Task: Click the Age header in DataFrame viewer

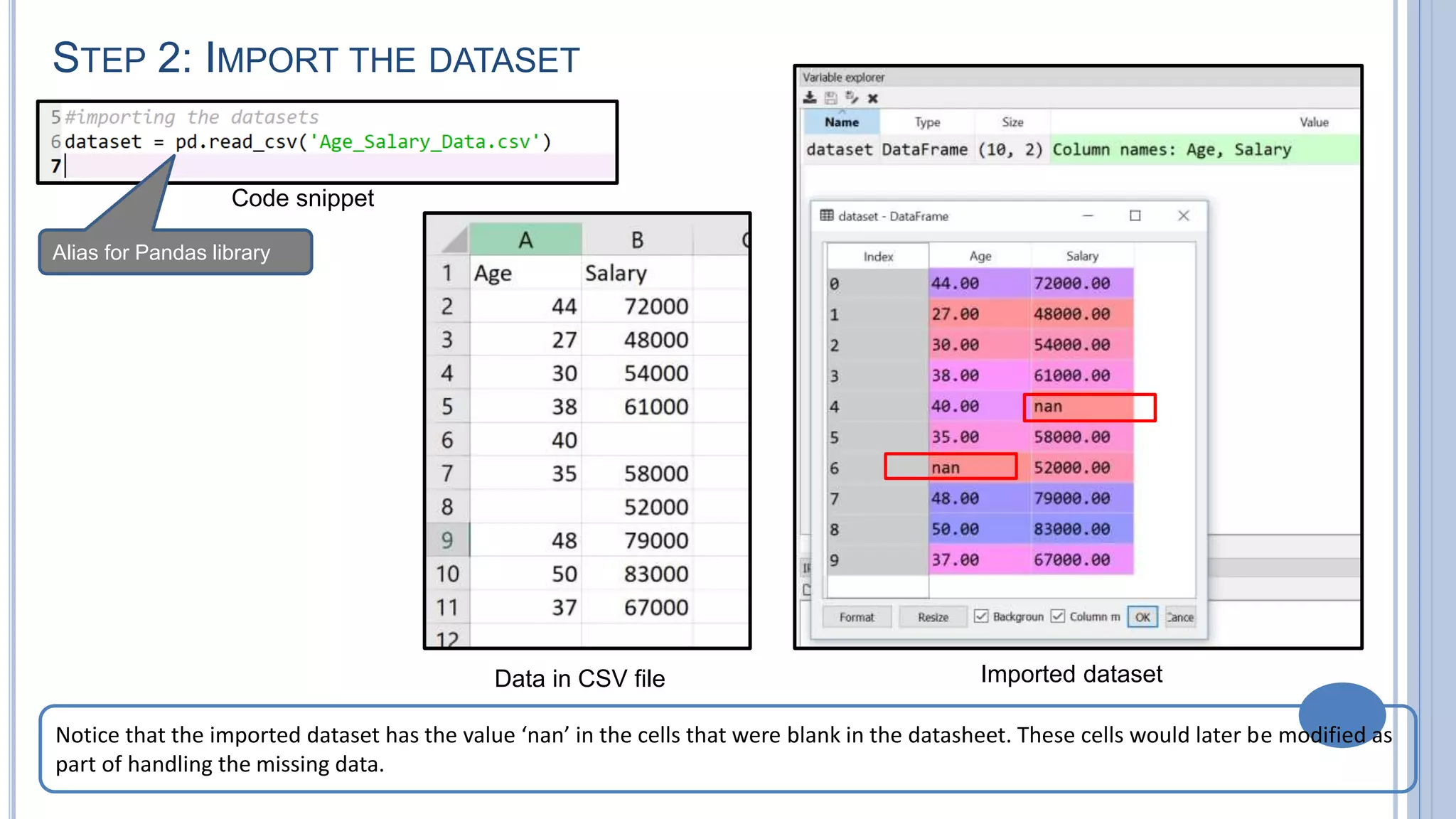Action: coord(980,256)
